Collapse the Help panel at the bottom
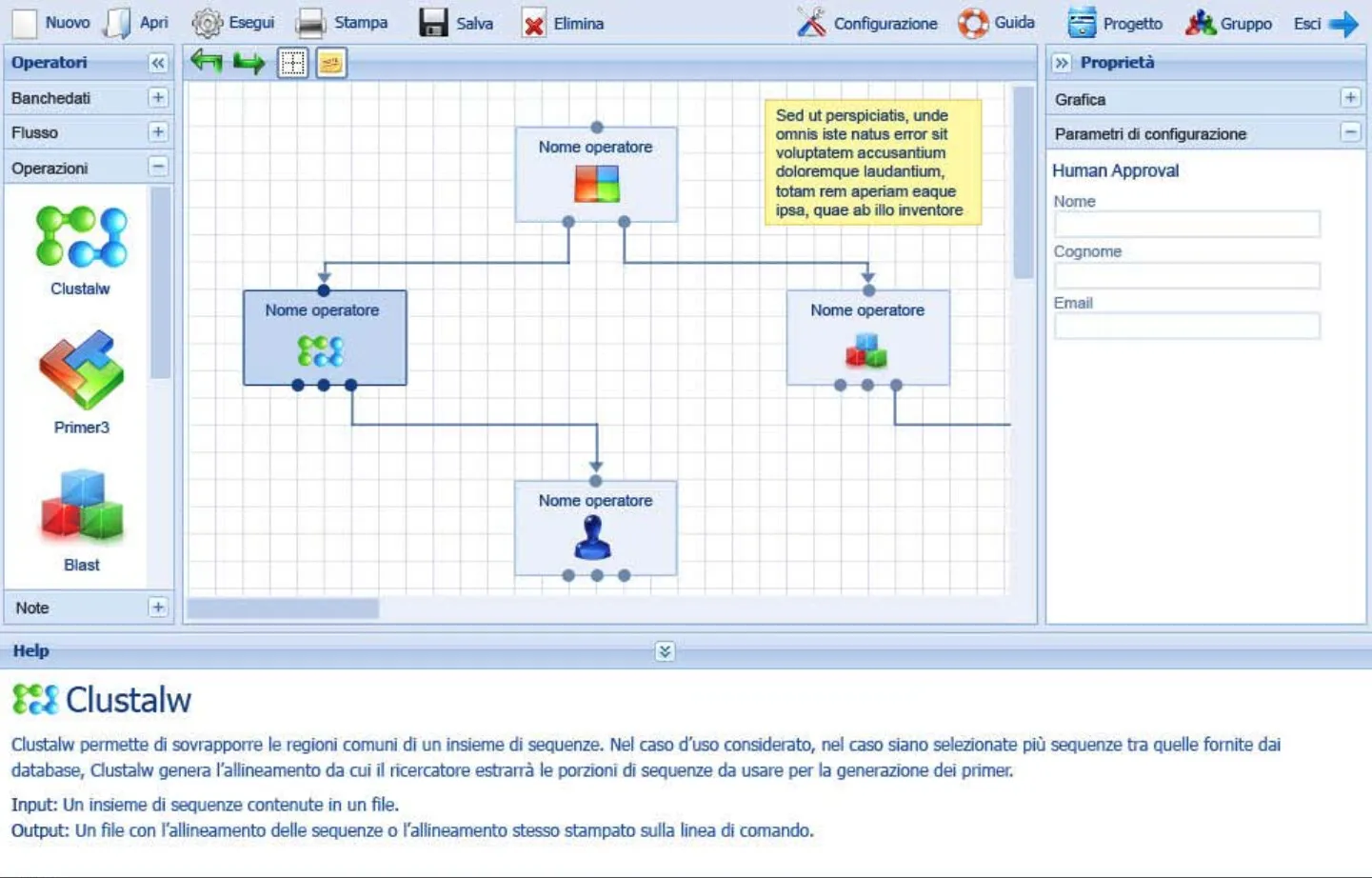 [x=666, y=651]
